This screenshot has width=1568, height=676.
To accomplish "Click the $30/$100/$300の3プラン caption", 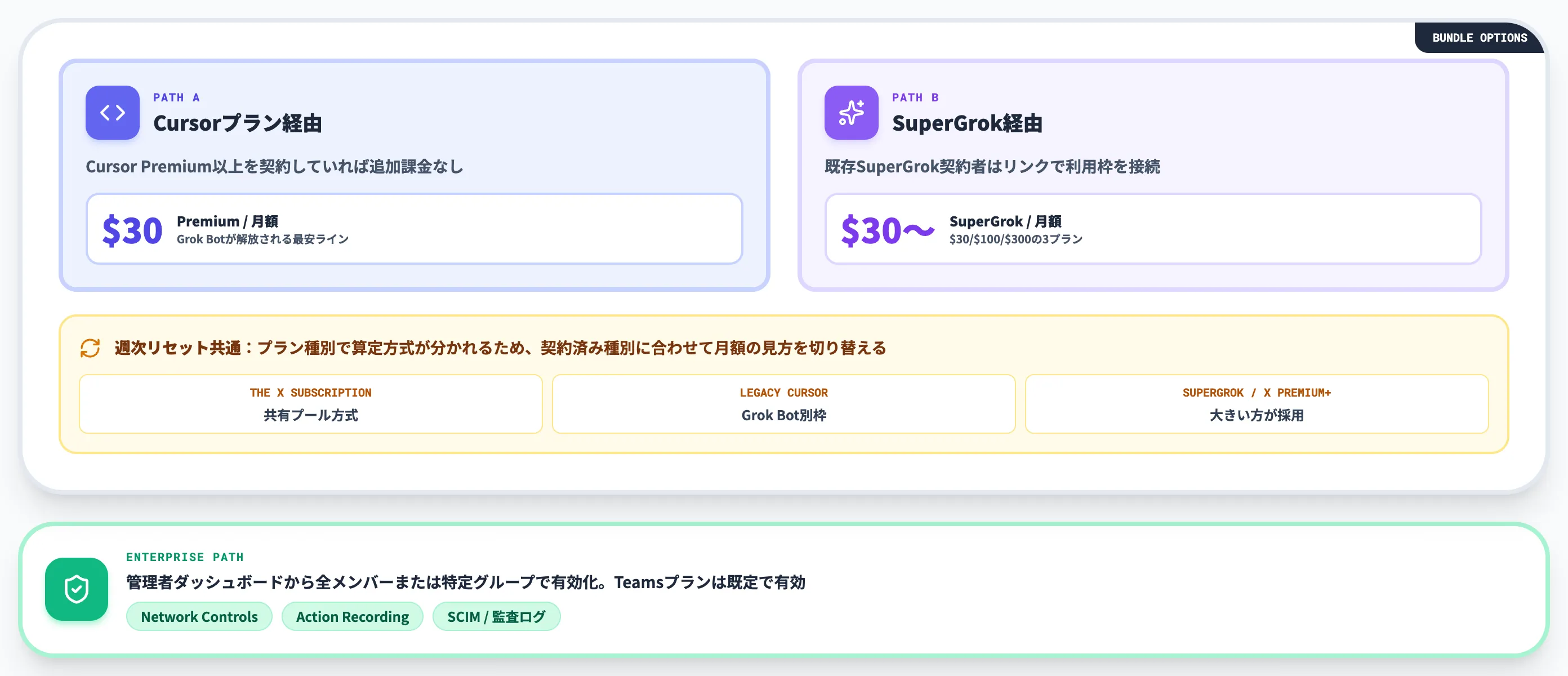I will pyautogui.click(x=1016, y=239).
